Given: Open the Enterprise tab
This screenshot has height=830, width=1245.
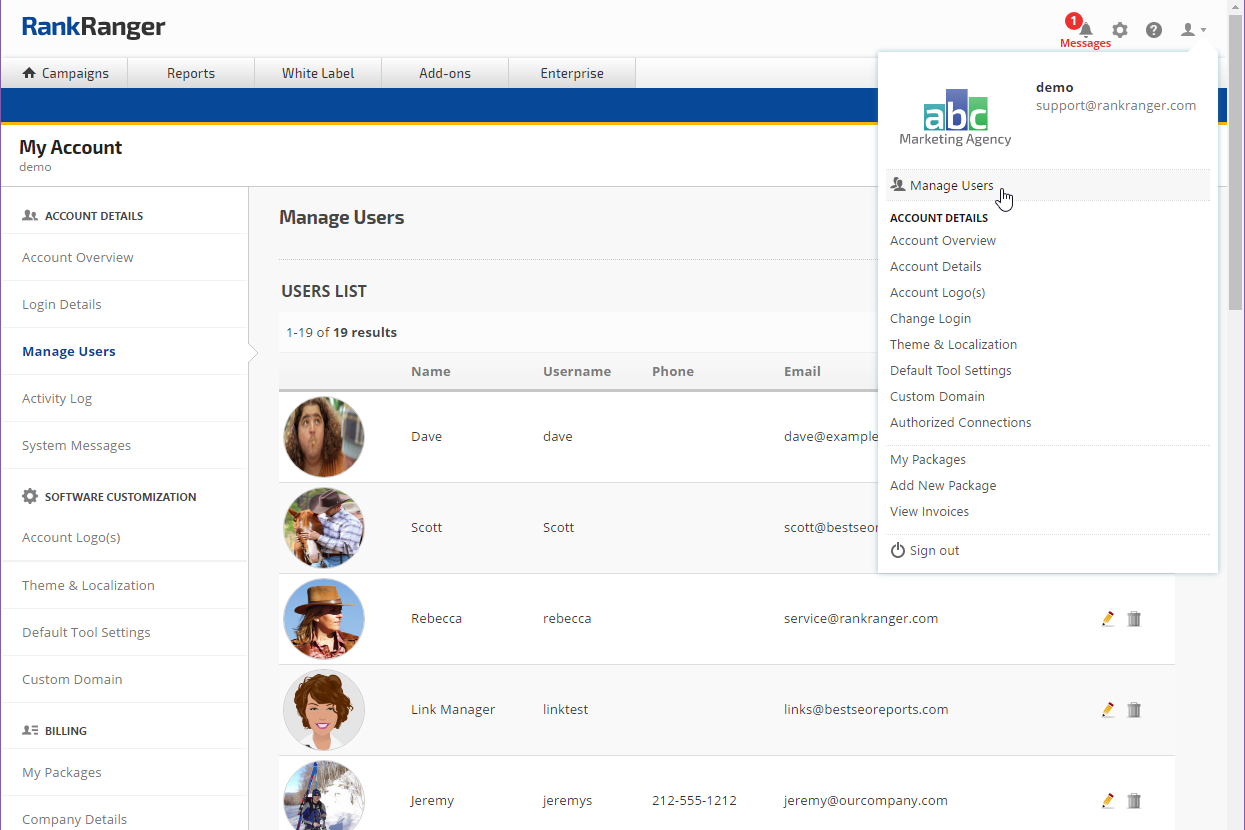Looking at the screenshot, I should point(572,73).
